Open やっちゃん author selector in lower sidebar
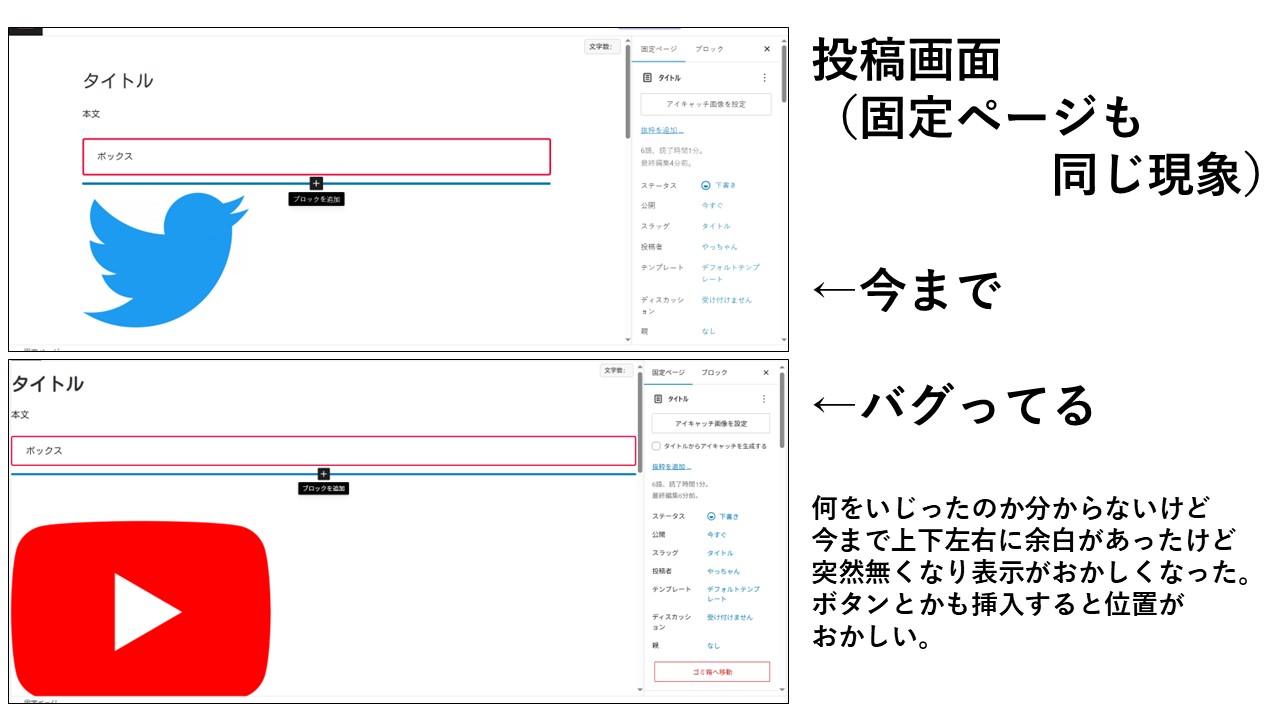Viewport: 1280px width, 720px height. pyautogui.click(x=723, y=571)
